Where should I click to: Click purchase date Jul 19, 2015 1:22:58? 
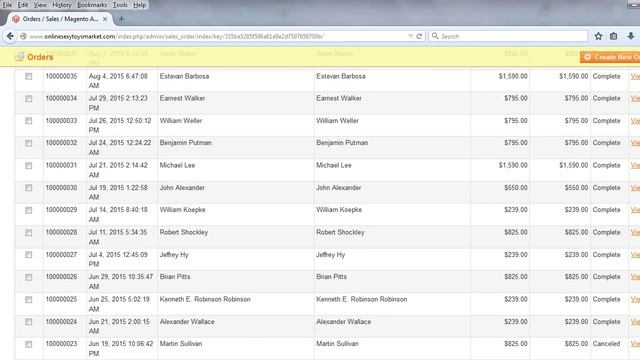pos(118,192)
